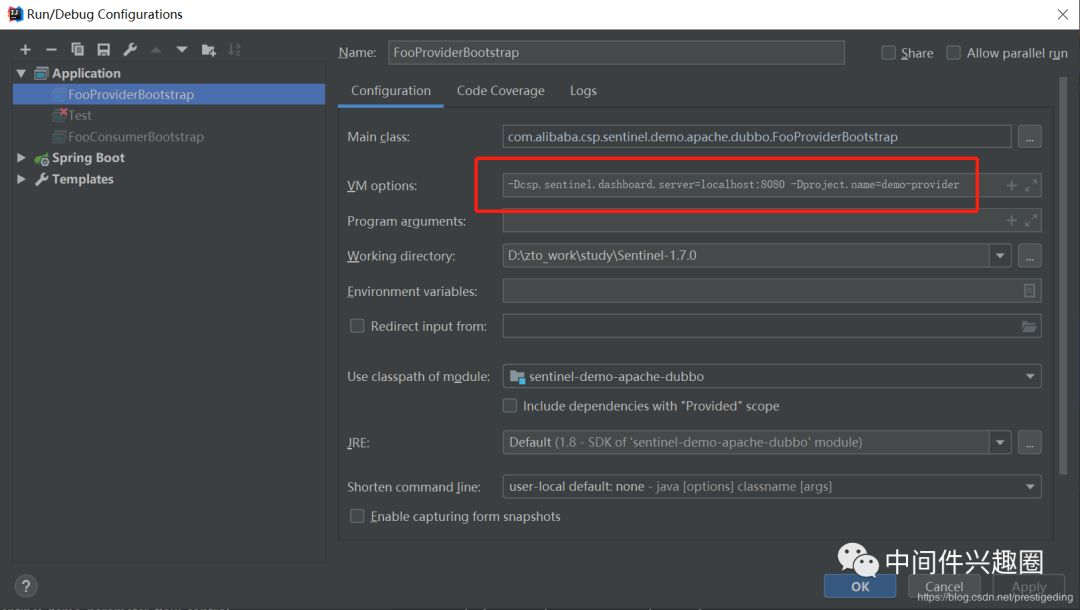Edit Environment variables via list icon
The height and width of the screenshot is (610, 1080).
[x=1029, y=291]
